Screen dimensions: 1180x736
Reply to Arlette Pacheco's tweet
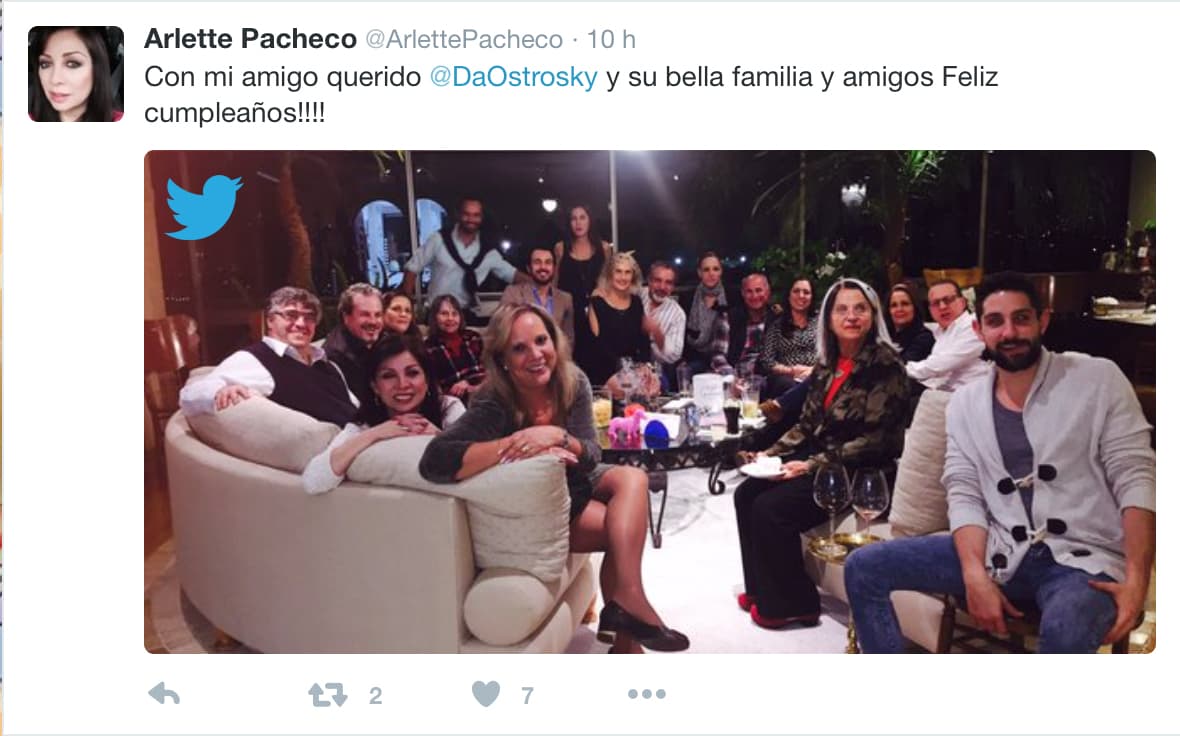click(x=164, y=694)
